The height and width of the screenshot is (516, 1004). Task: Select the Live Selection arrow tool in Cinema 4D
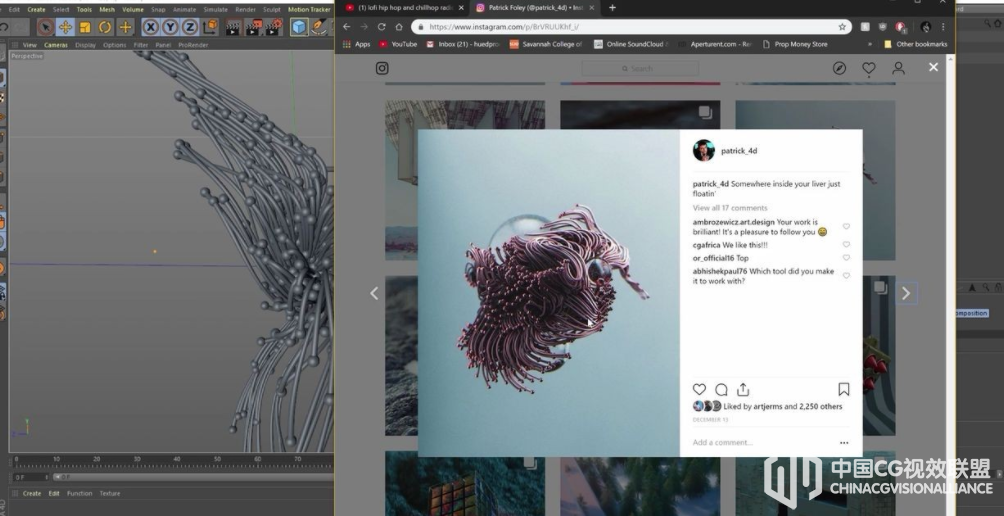click(45, 27)
